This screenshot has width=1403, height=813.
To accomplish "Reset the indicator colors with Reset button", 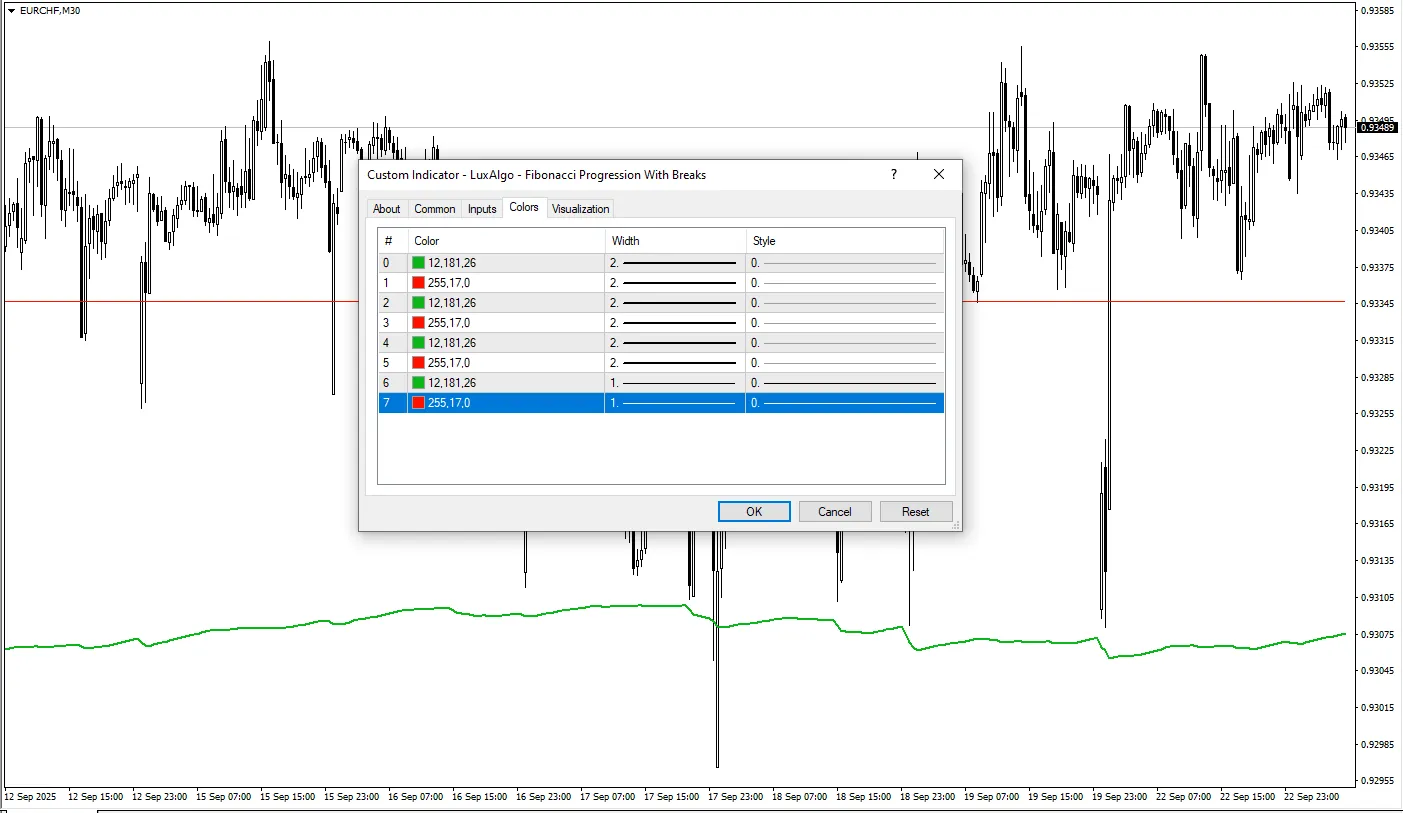I will click(915, 512).
